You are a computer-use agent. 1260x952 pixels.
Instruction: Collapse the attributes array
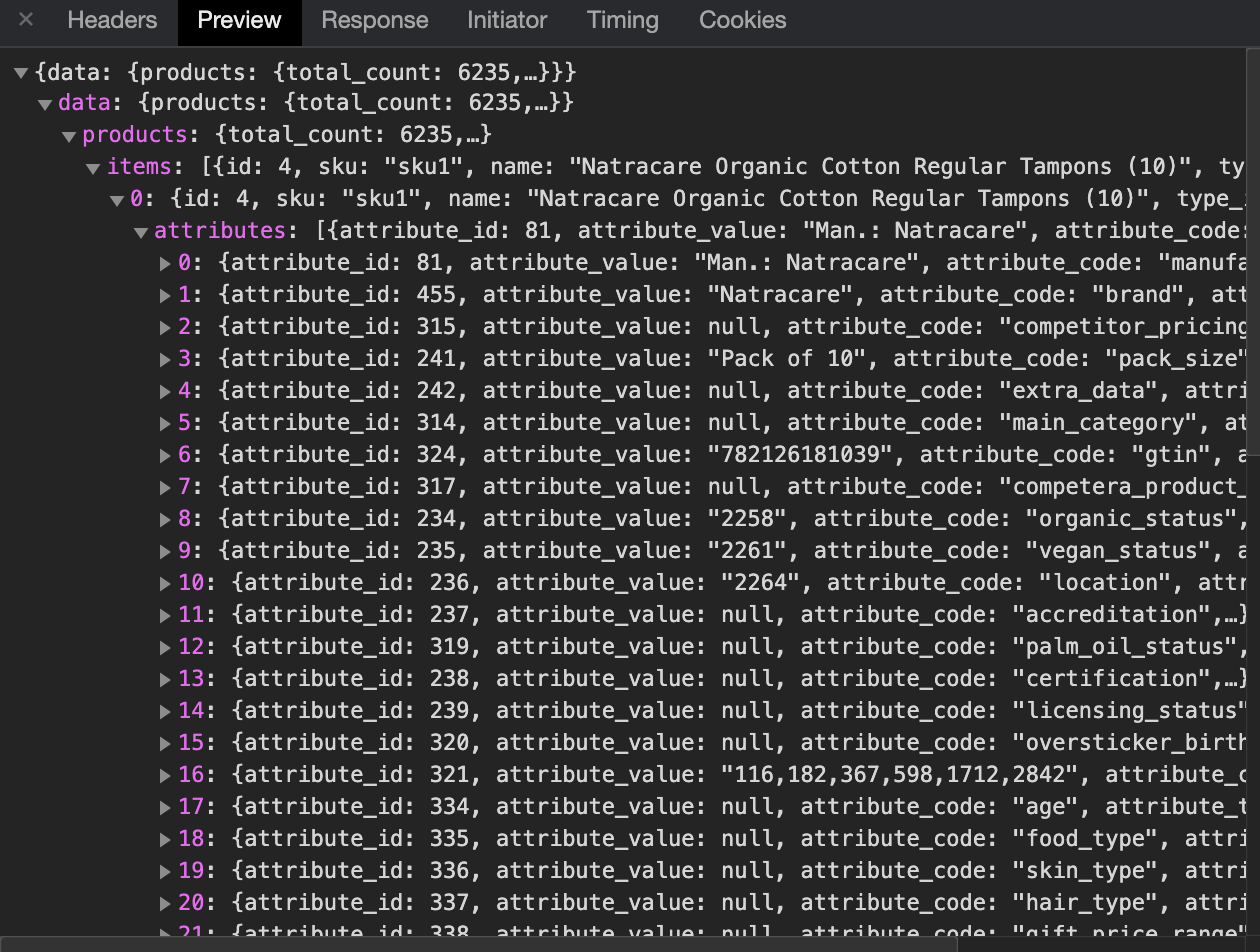(141, 232)
